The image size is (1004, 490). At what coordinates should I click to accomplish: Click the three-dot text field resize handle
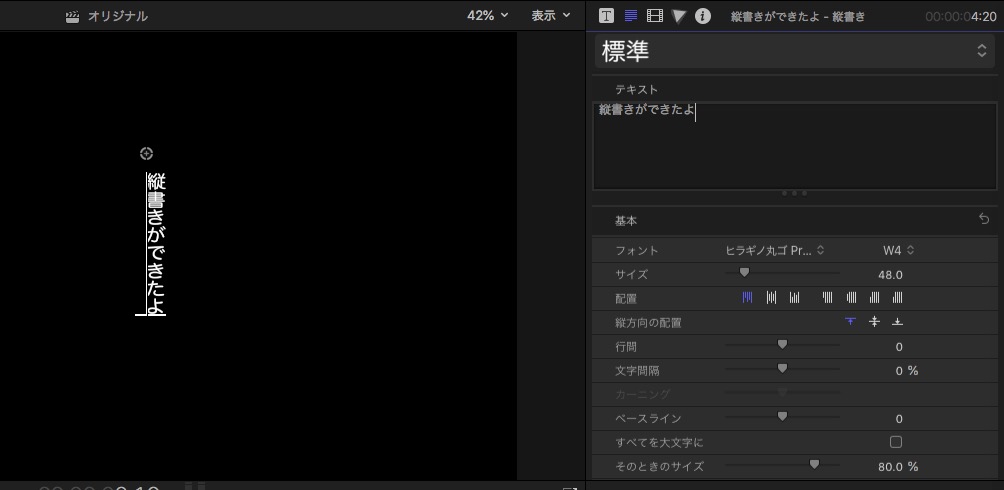point(795,193)
